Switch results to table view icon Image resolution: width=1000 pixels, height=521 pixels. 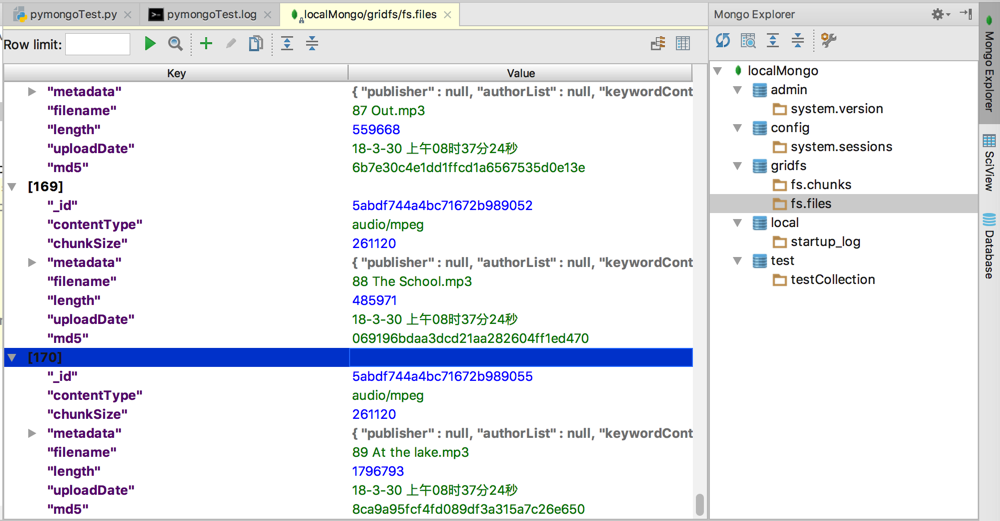point(683,43)
